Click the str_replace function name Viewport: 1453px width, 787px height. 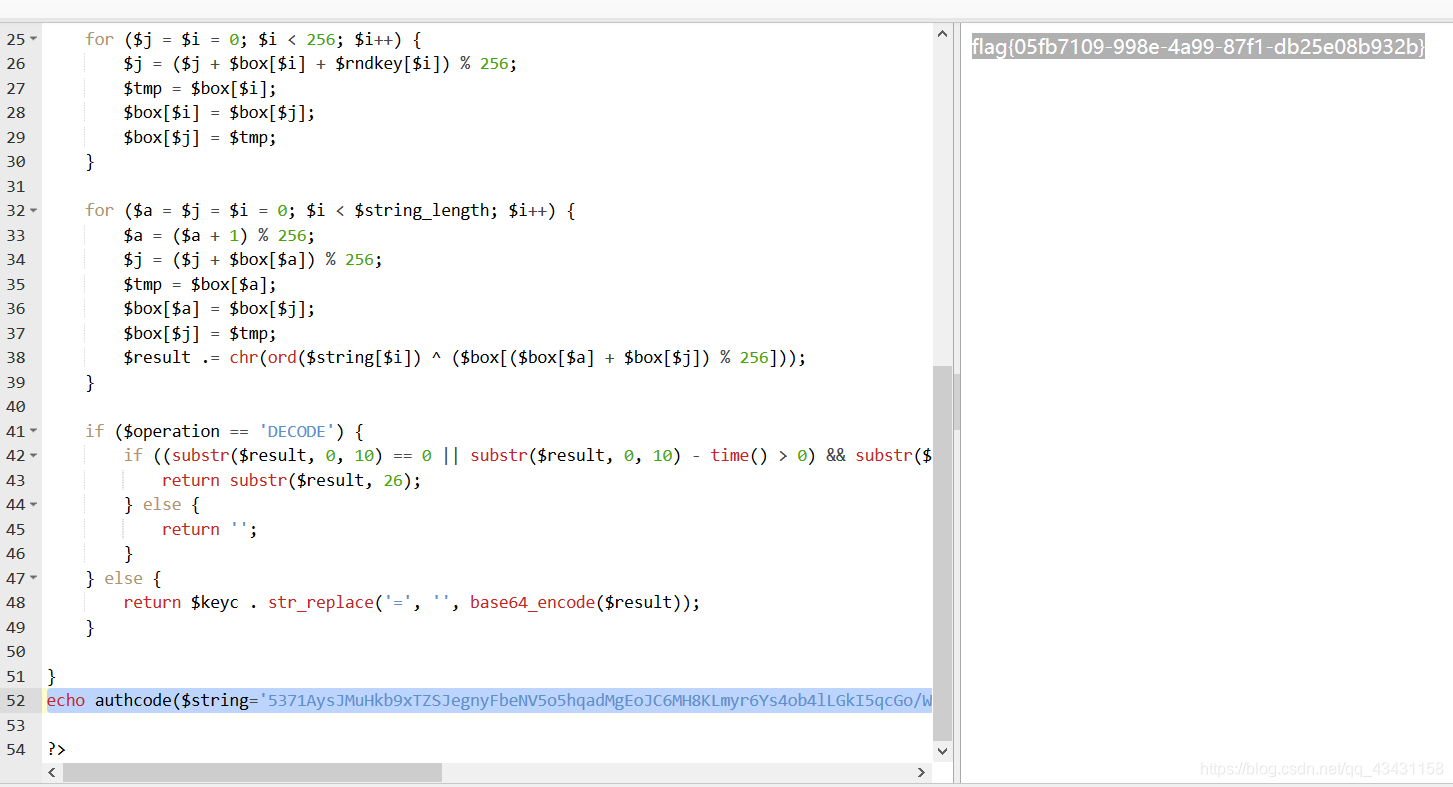click(x=321, y=602)
